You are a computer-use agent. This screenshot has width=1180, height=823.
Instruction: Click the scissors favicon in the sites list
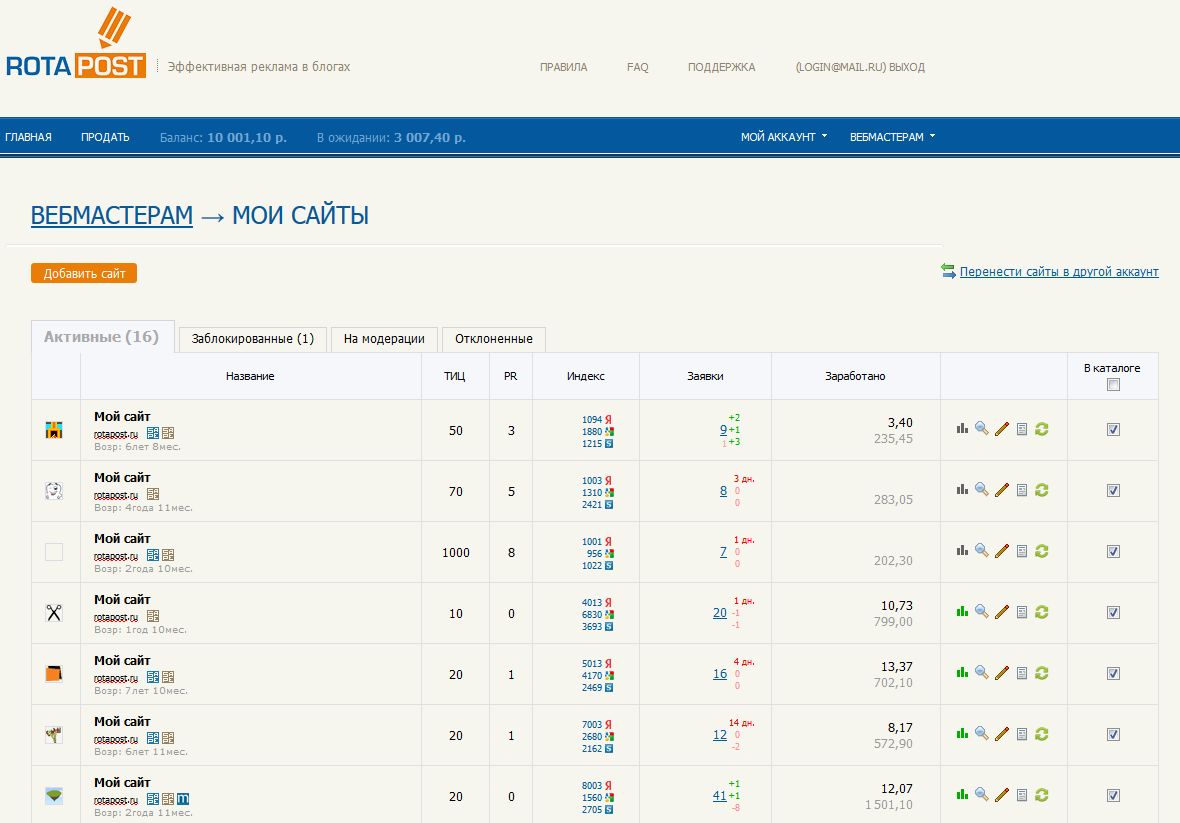click(54, 613)
